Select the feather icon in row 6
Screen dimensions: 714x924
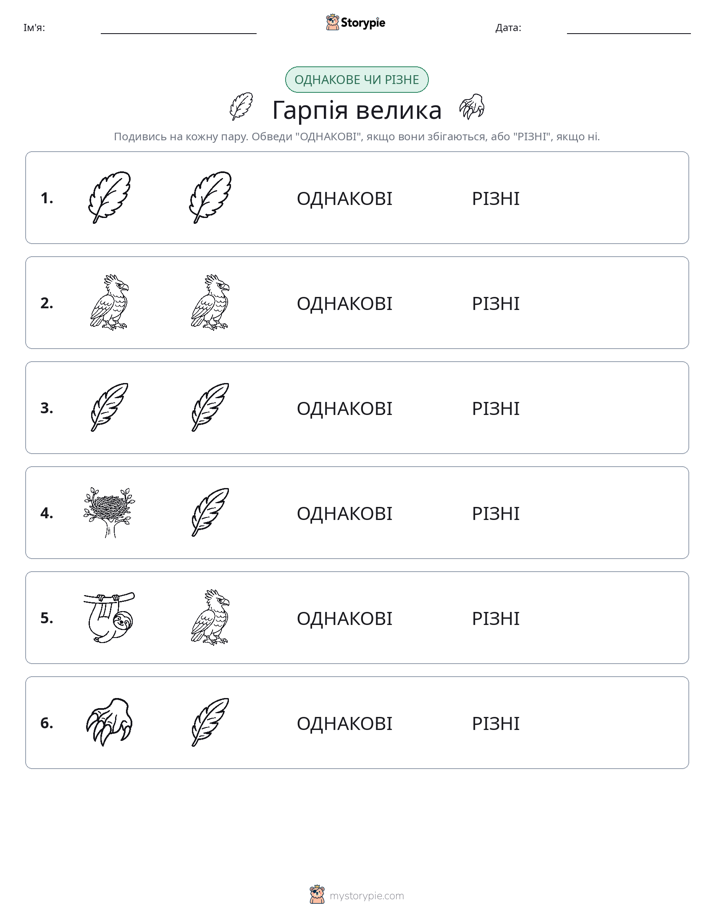click(x=210, y=722)
